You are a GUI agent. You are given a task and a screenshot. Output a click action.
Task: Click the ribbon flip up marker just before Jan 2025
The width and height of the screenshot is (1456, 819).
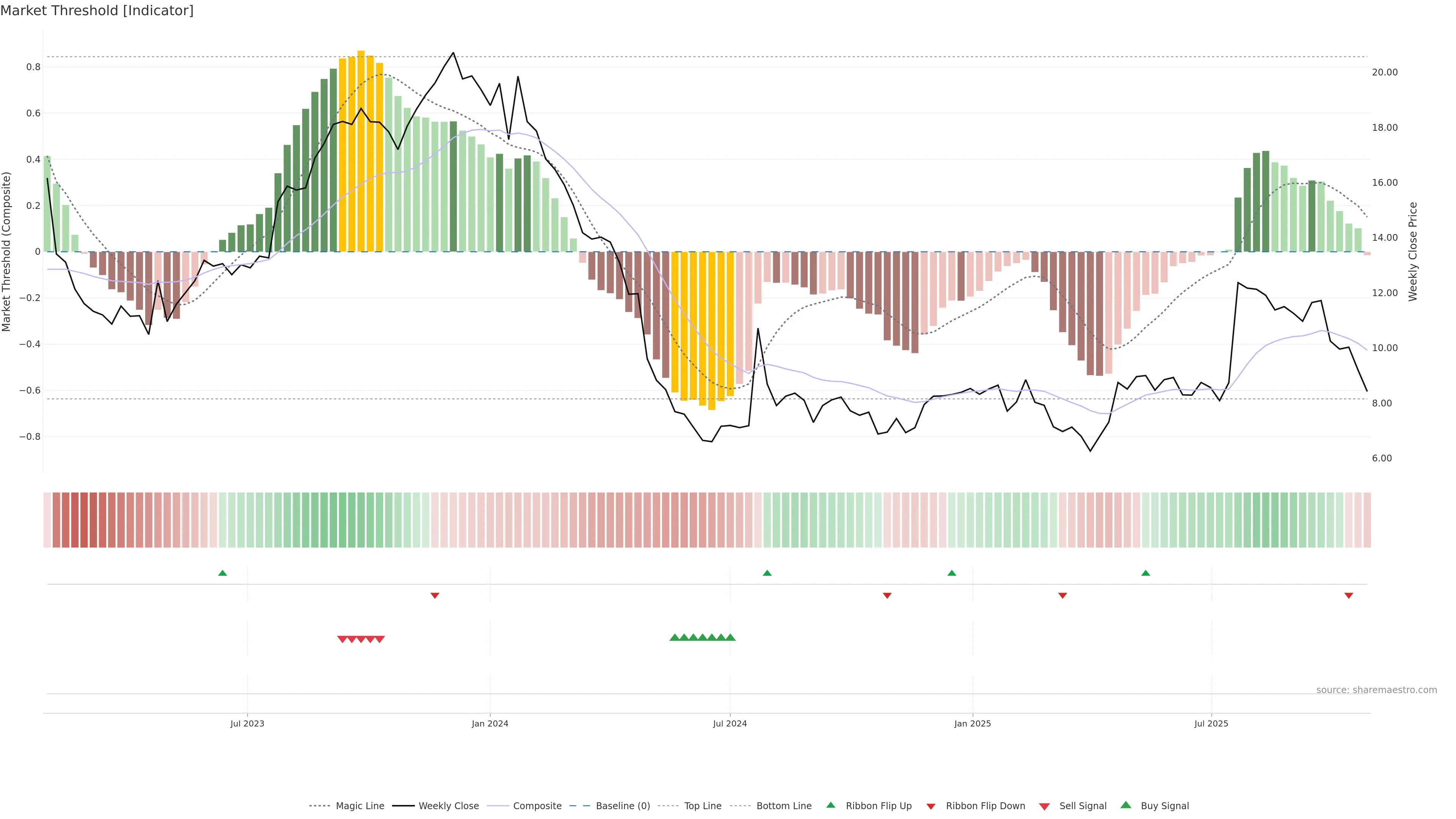coord(952,573)
